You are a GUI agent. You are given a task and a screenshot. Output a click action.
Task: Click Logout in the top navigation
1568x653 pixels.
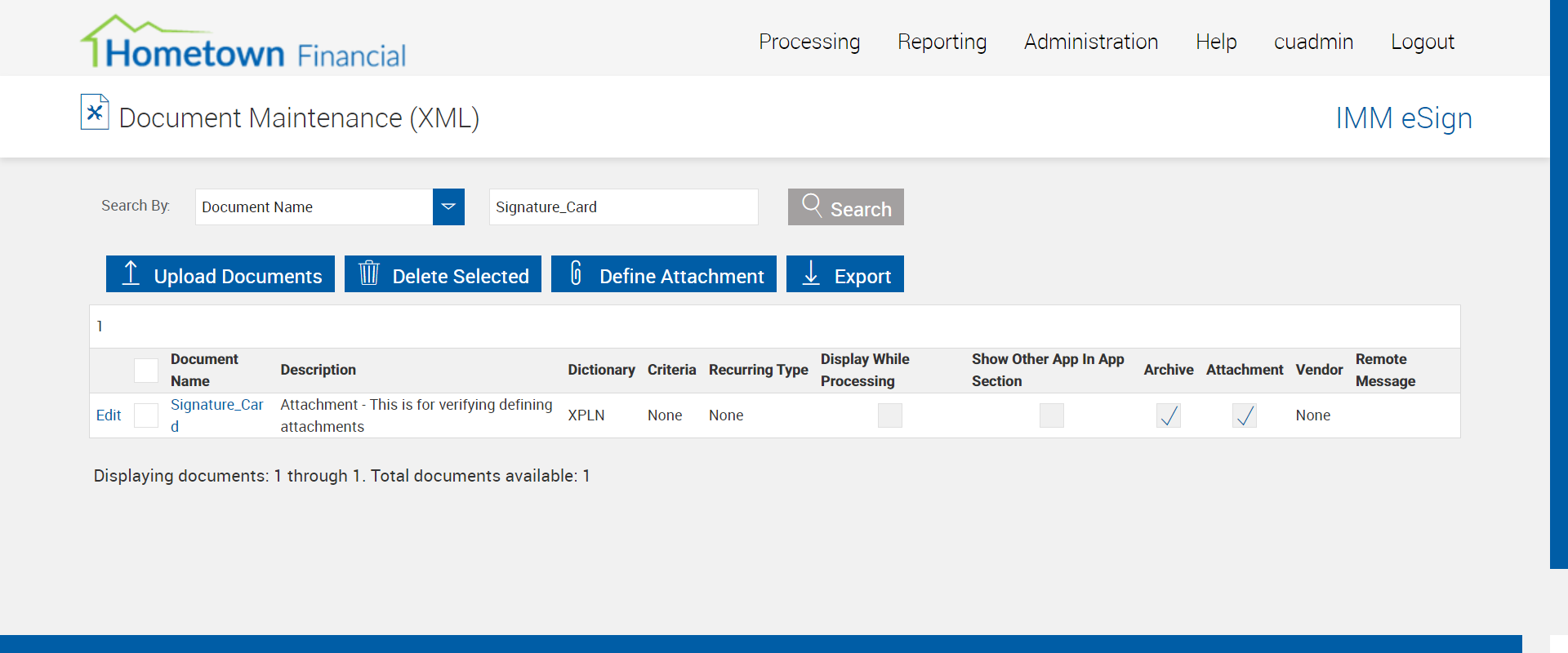(x=1423, y=42)
